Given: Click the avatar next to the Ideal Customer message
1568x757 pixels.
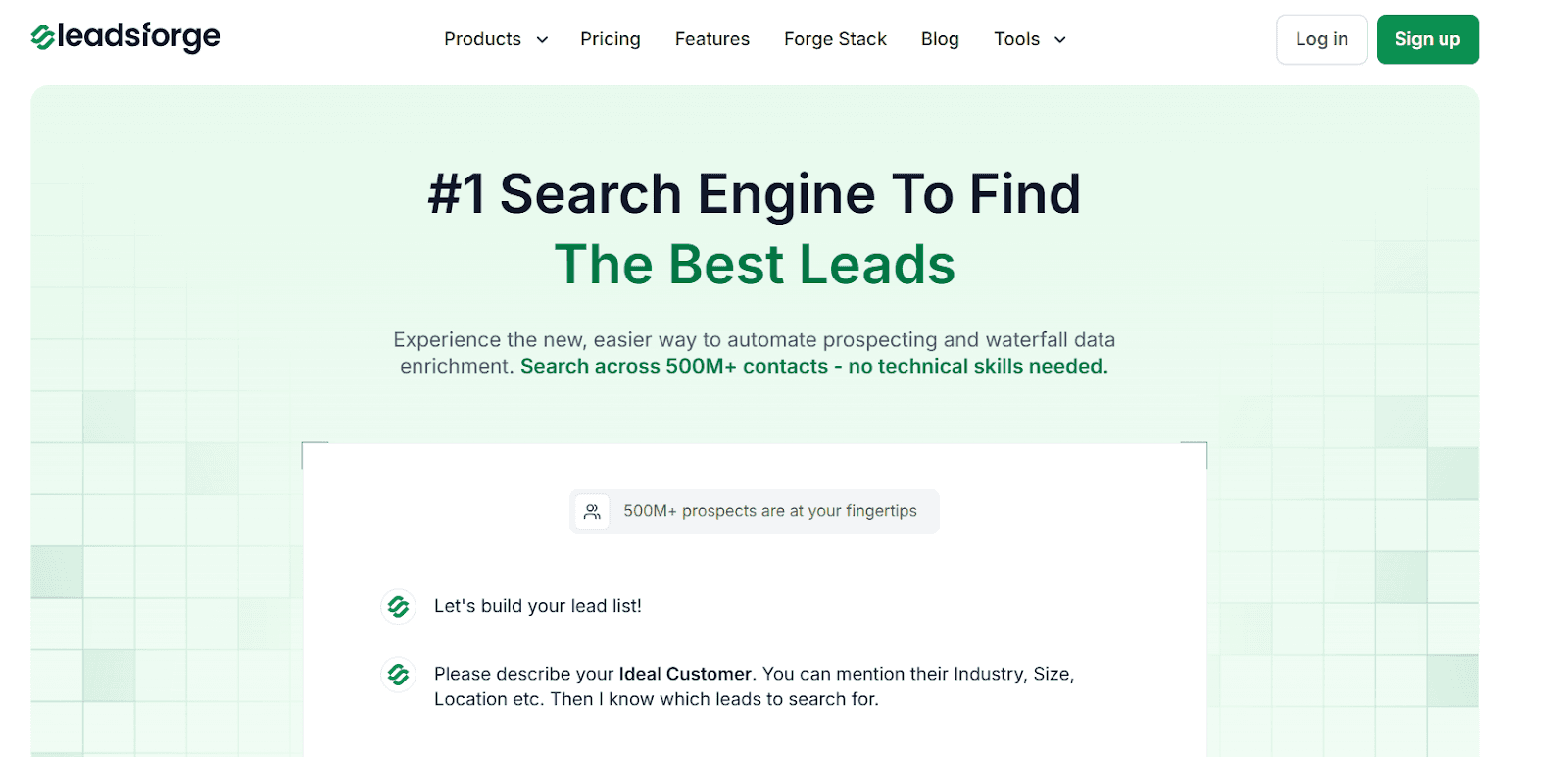Looking at the screenshot, I should pos(398,675).
